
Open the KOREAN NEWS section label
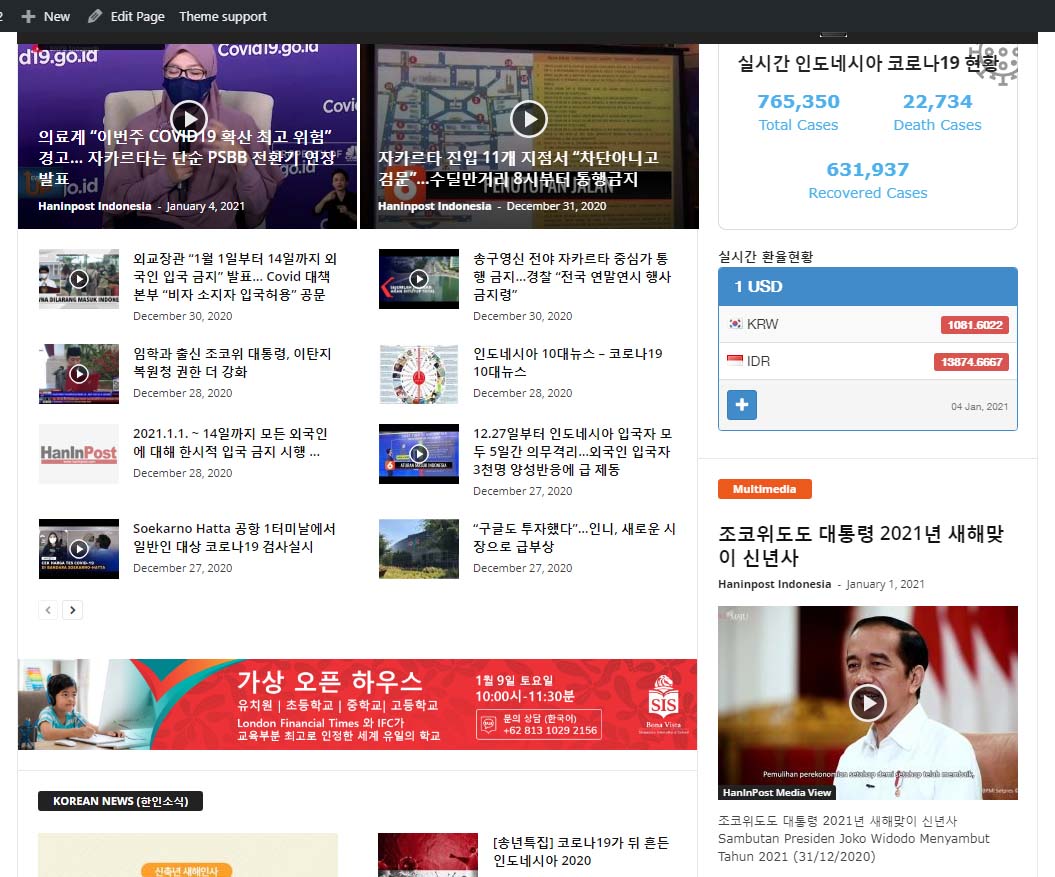pos(120,801)
